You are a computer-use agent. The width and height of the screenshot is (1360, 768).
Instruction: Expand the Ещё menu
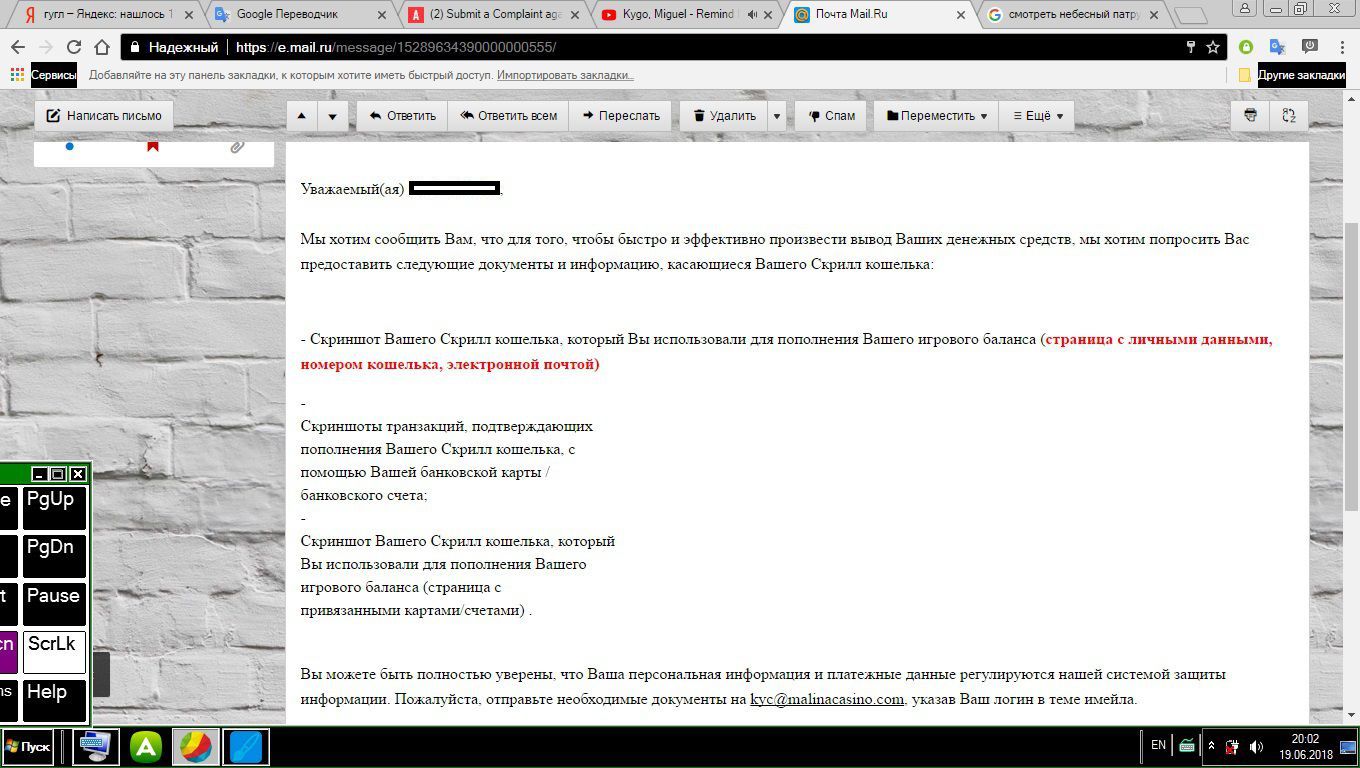[1038, 116]
